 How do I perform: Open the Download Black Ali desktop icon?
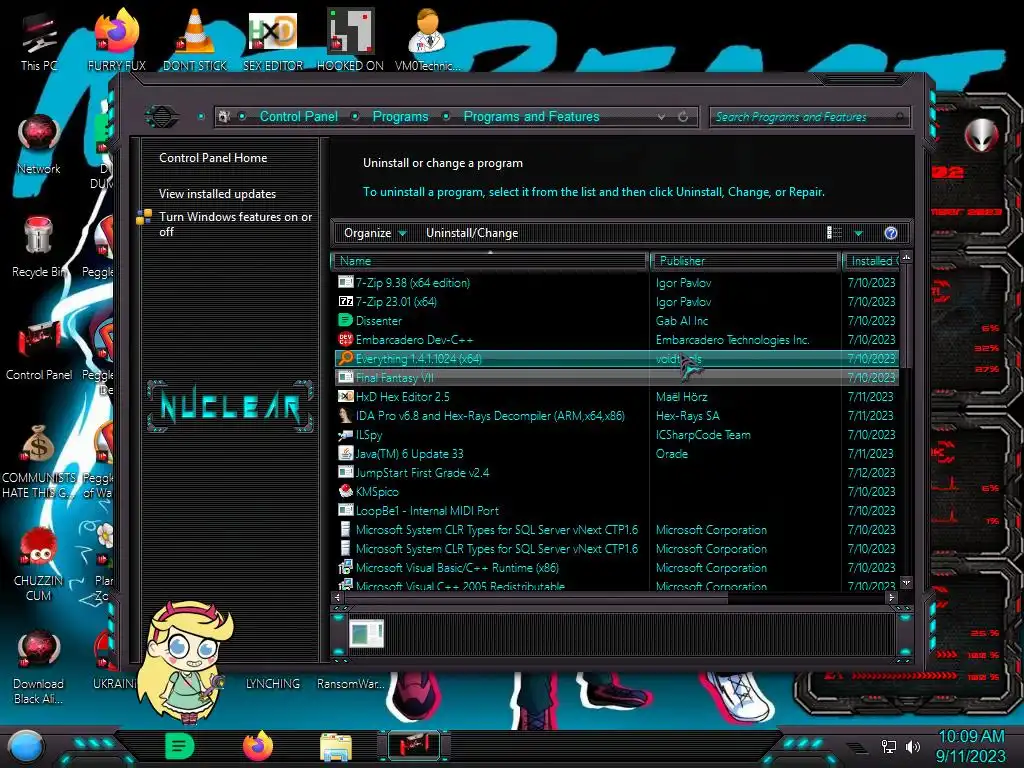[x=39, y=667]
